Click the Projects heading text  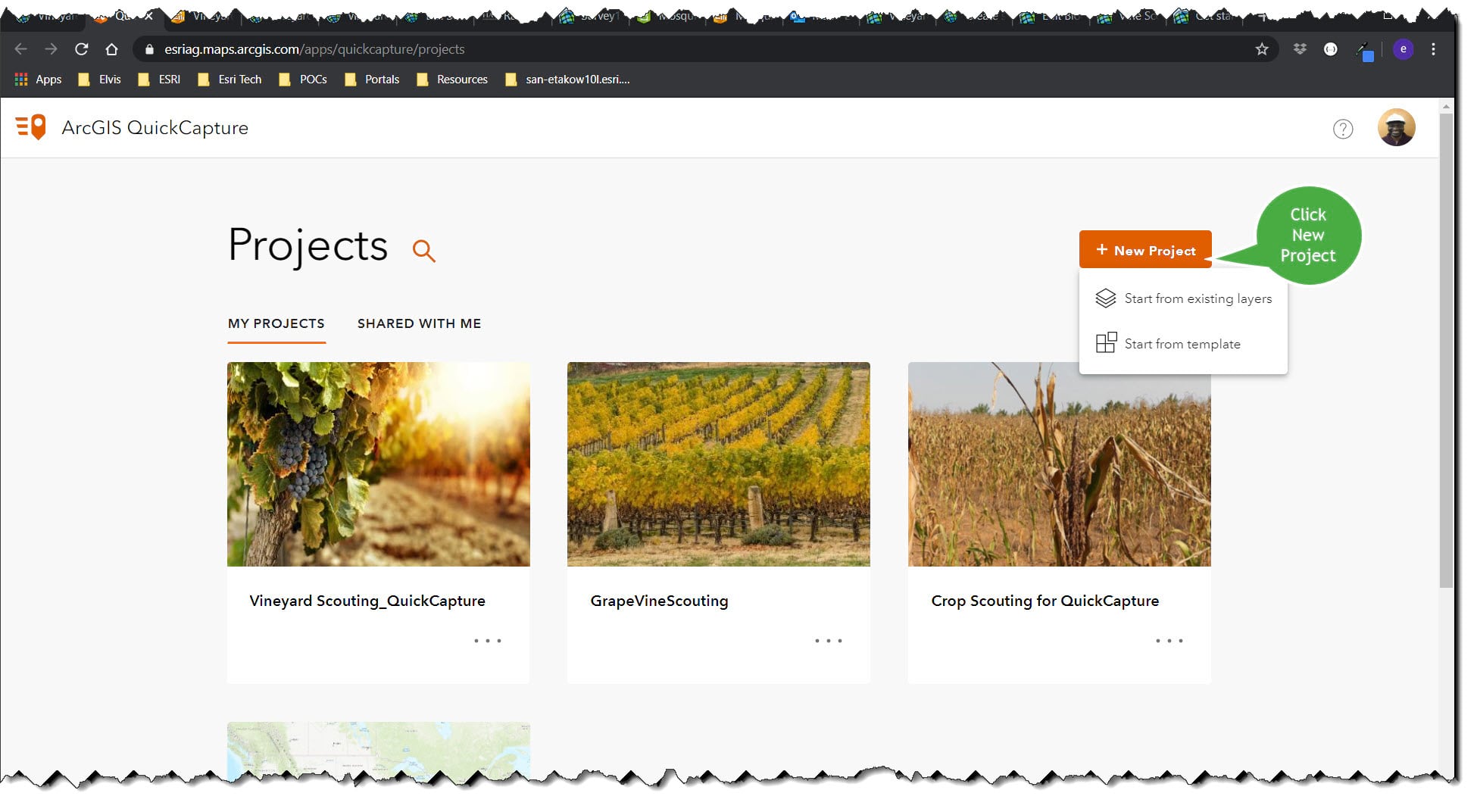[x=308, y=245]
